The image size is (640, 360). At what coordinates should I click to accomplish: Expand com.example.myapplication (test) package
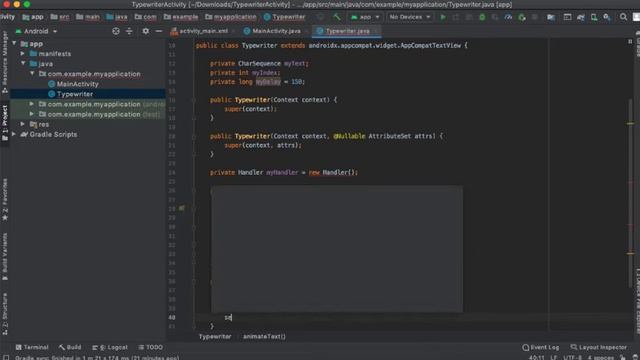32,114
